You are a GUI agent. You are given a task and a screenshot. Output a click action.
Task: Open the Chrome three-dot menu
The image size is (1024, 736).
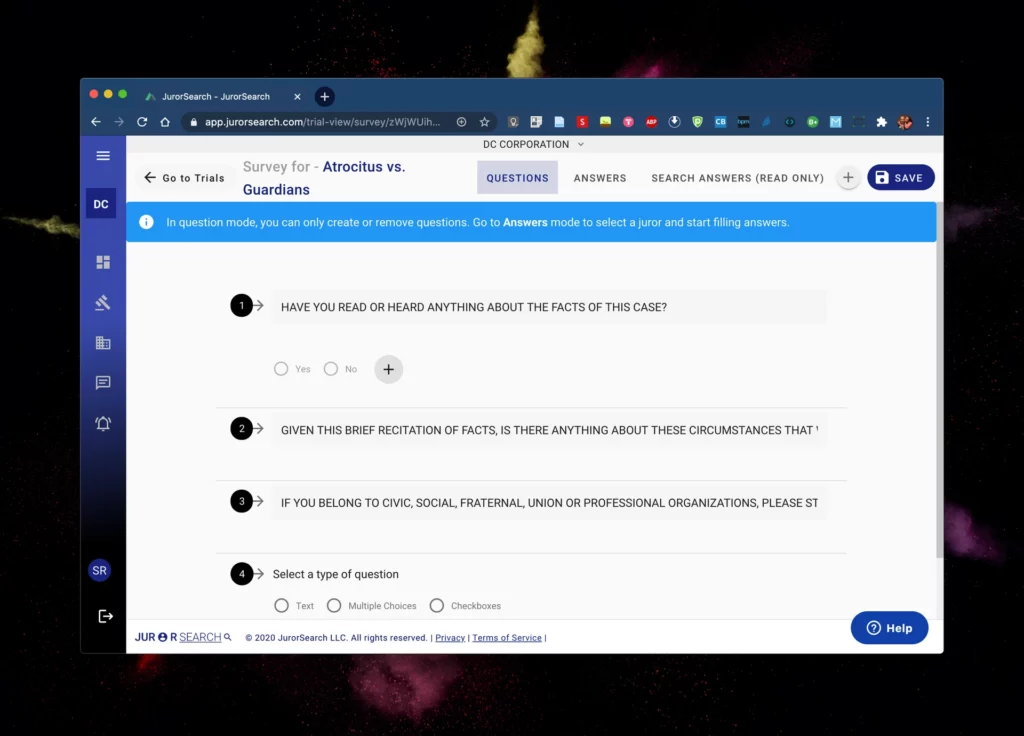click(x=927, y=122)
